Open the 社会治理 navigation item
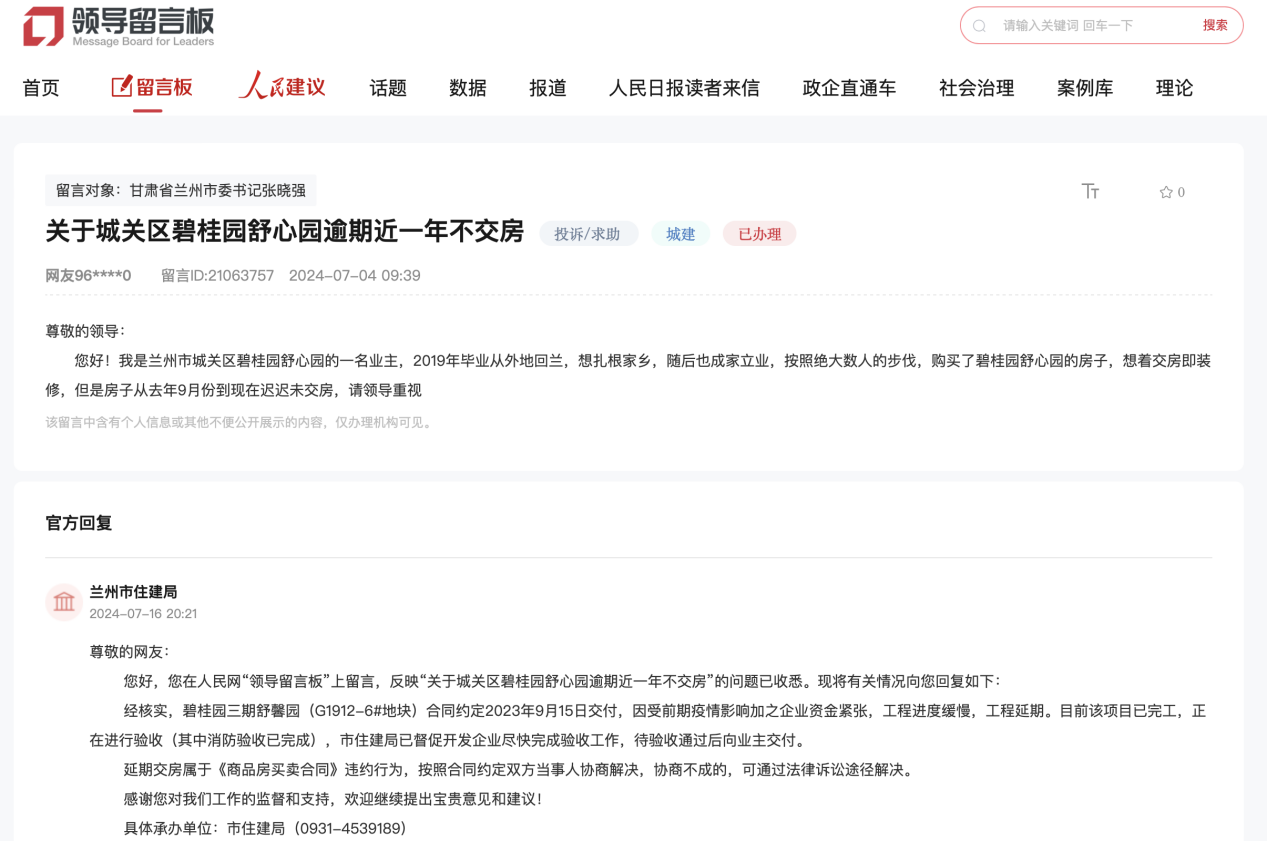The width and height of the screenshot is (1267, 841). 976,88
